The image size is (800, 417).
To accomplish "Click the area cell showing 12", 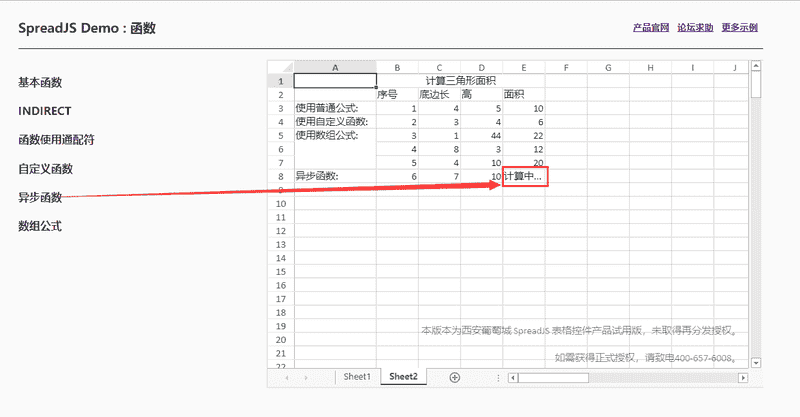I will pyautogui.click(x=524, y=149).
